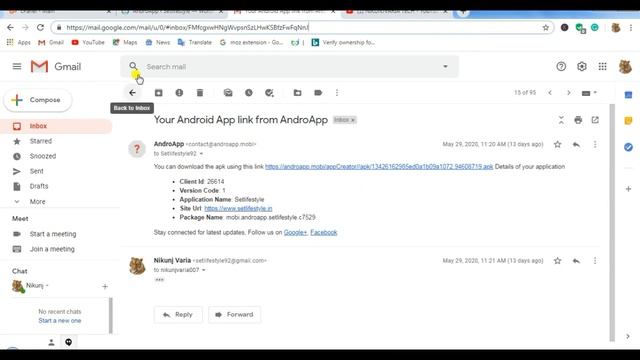Show details of AndroApp recipients dropdown
Viewport: 640px width, 360px height.
click(201, 154)
